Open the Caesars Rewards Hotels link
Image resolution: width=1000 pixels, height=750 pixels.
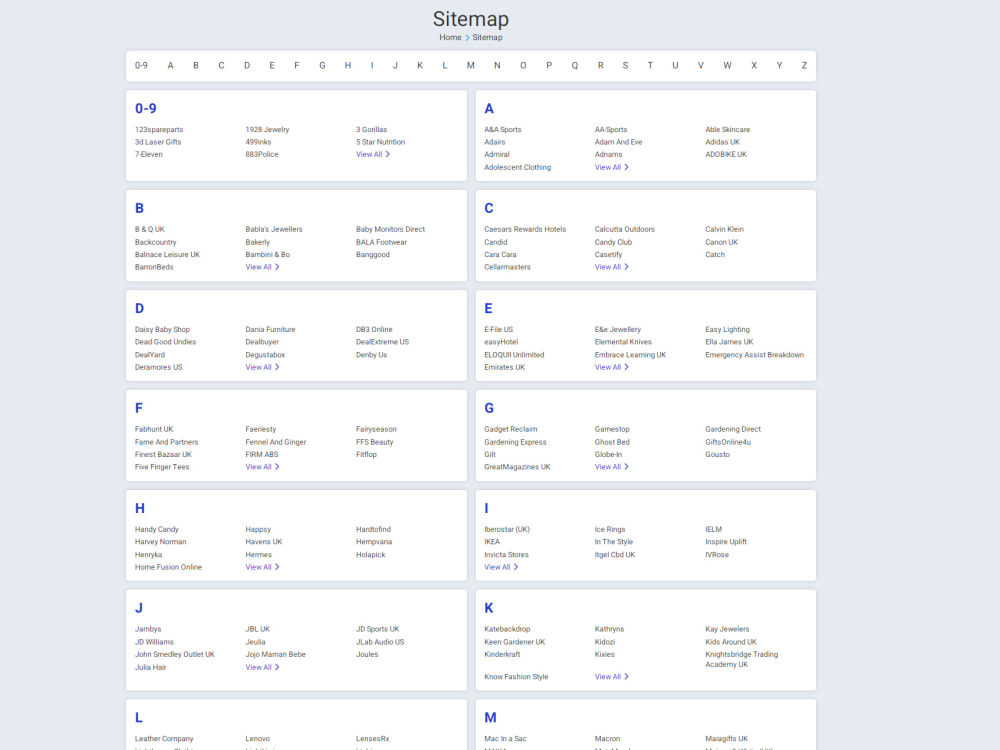tap(525, 229)
